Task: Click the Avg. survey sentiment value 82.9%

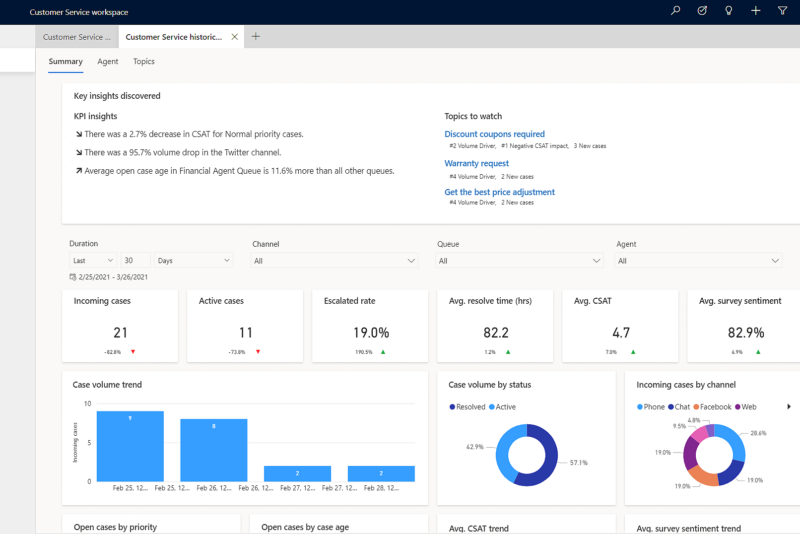Action: coord(746,333)
